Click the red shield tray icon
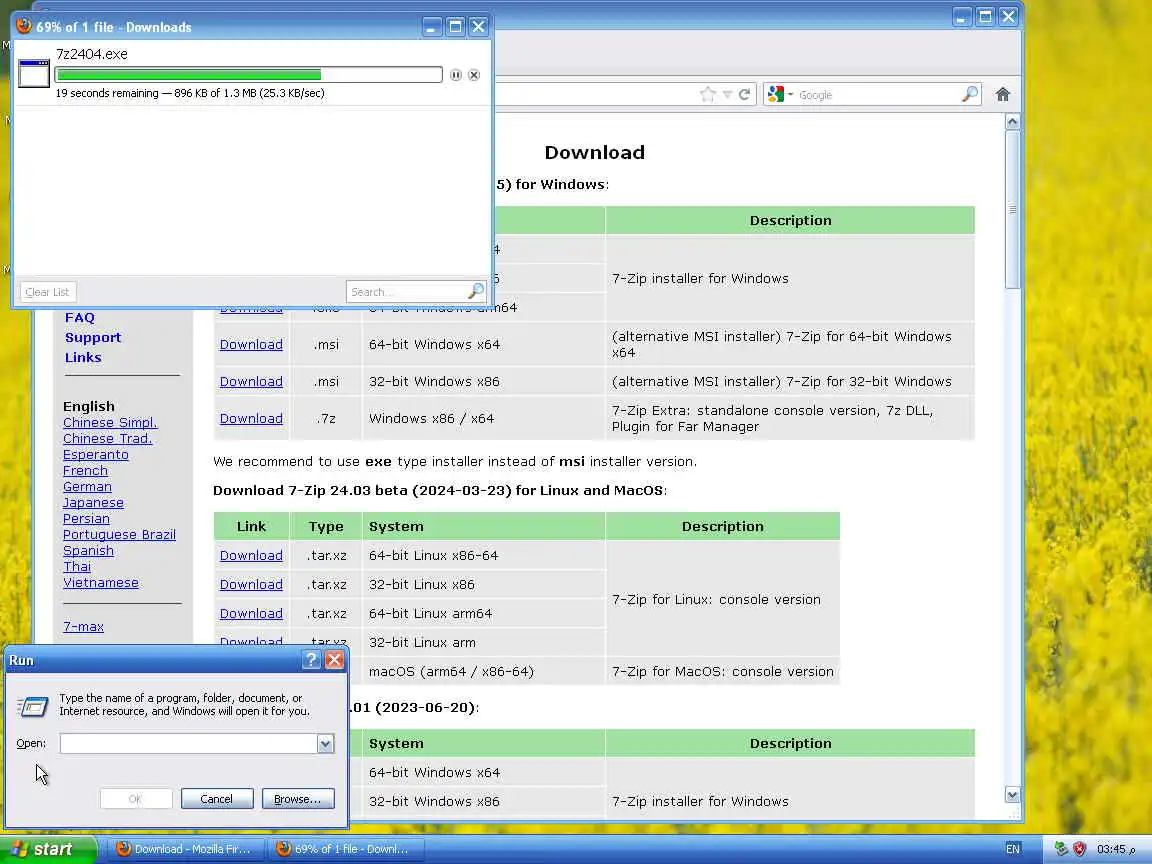This screenshot has height=864, width=1152. [x=1079, y=849]
